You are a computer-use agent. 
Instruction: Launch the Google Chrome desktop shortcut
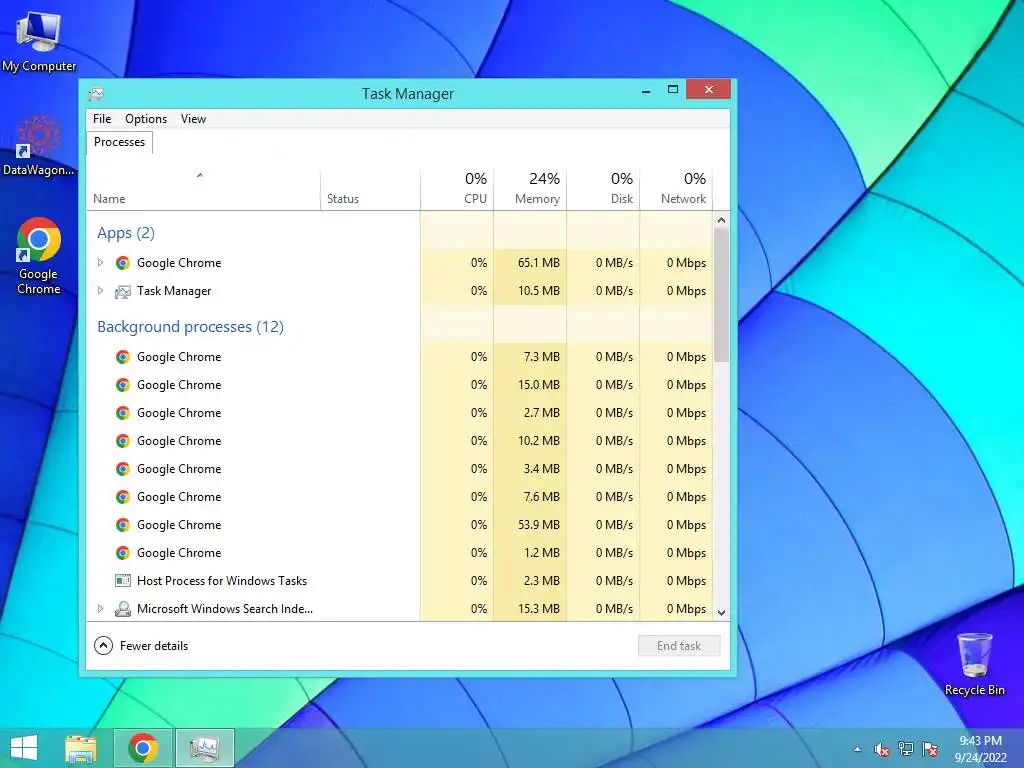(x=39, y=255)
